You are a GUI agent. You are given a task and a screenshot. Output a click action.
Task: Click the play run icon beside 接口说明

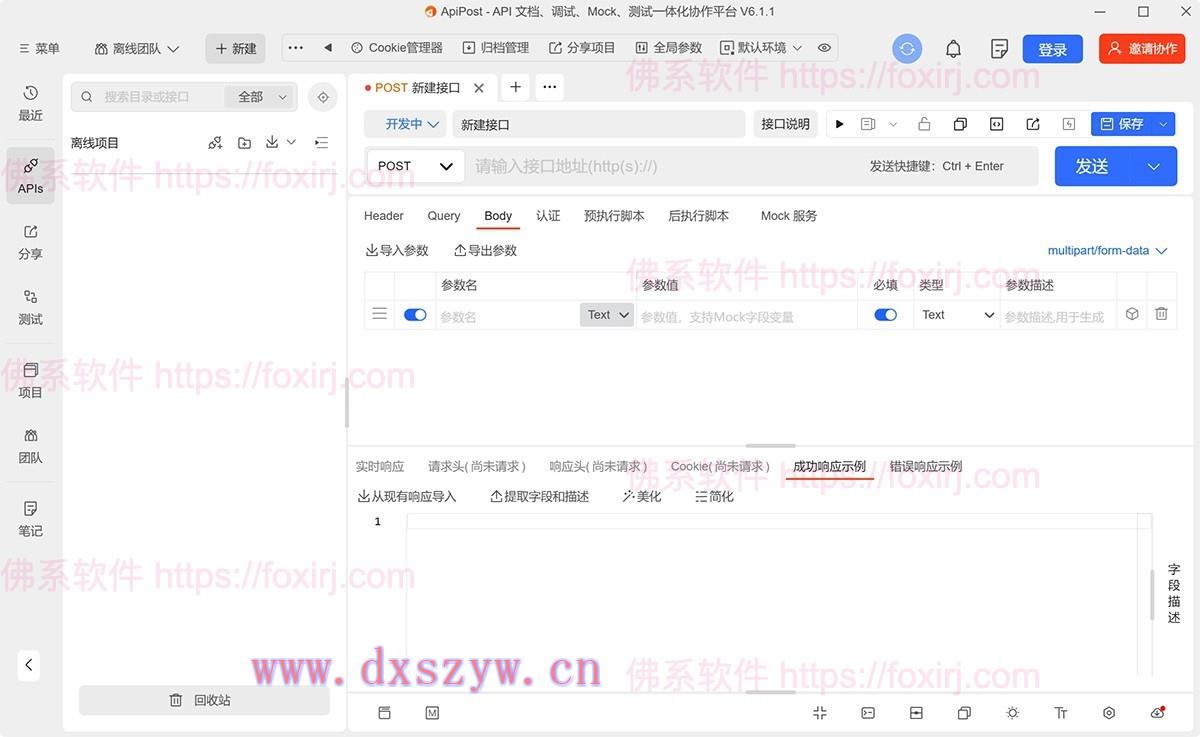pyautogui.click(x=840, y=124)
